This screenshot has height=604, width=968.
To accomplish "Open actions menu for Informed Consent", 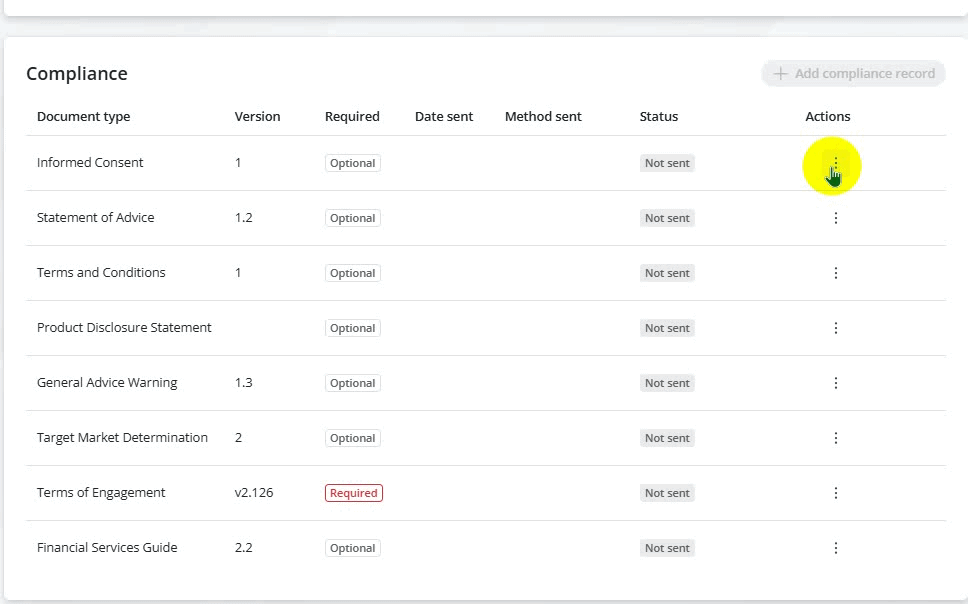I will (x=836, y=163).
